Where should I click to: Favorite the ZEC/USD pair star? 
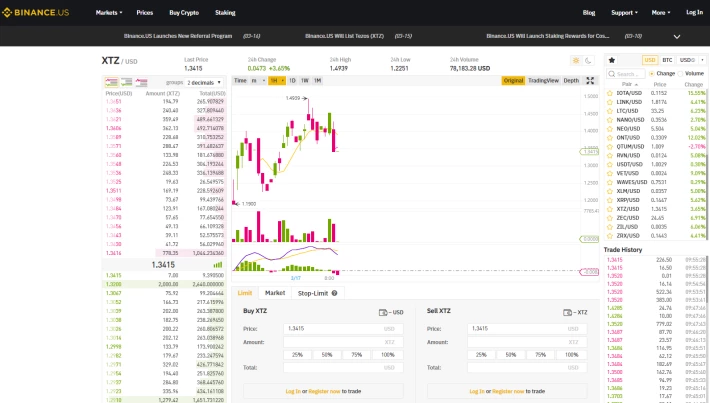(x=610, y=218)
